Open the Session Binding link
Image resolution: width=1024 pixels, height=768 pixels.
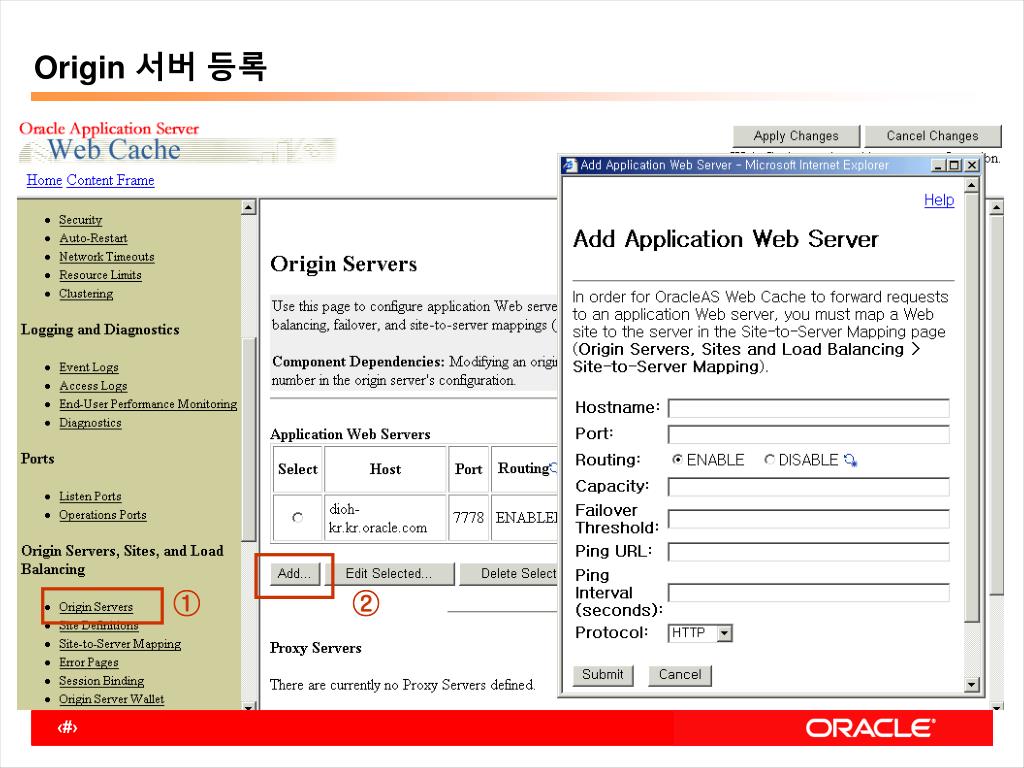[x=101, y=680]
